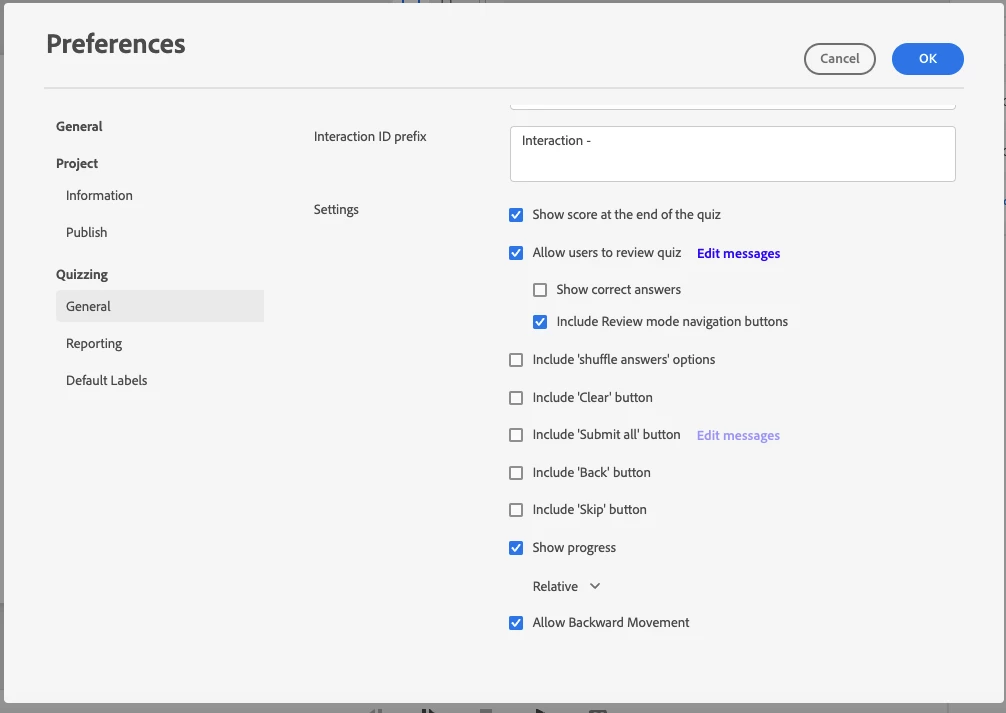Viewport: 1006px width, 713px height.
Task: Check the 'Include Clear button' option
Action: pyautogui.click(x=516, y=398)
